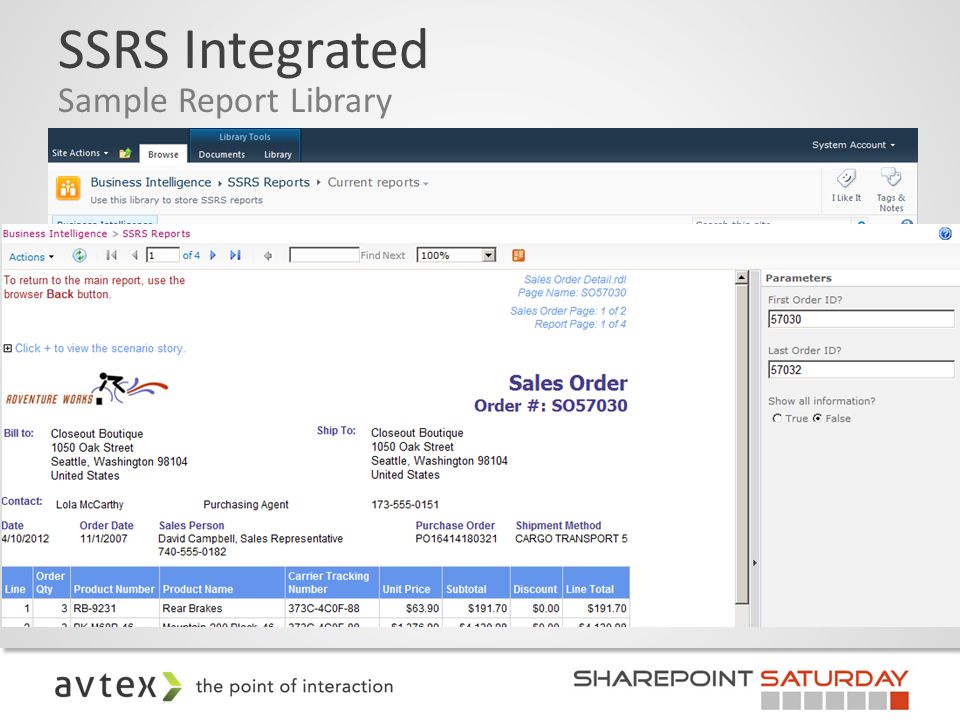960x720 pixels.
Task: Click SSRS Reports title breadcrumb
Action: coord(268,182)
